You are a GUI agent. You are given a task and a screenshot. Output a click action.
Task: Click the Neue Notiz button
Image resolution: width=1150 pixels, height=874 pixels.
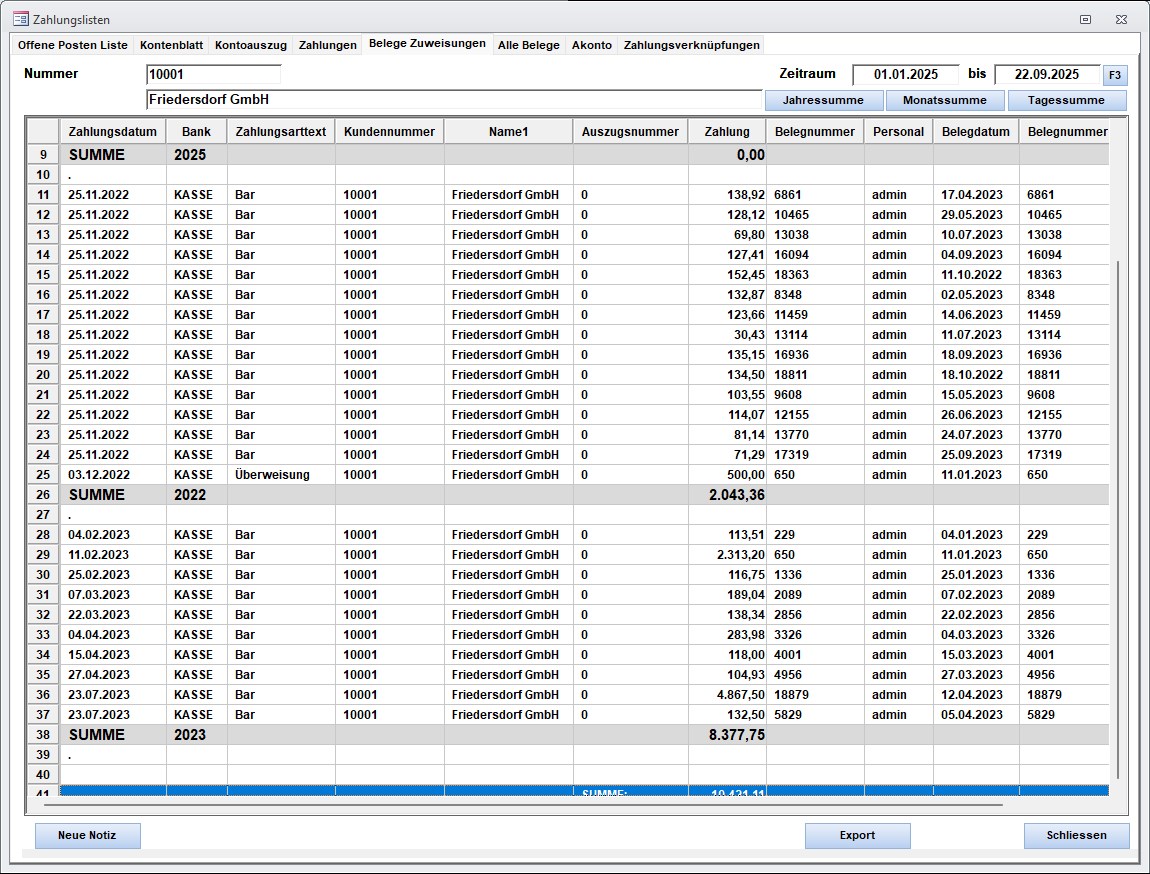pyautogui.click(x=88, y=835)
